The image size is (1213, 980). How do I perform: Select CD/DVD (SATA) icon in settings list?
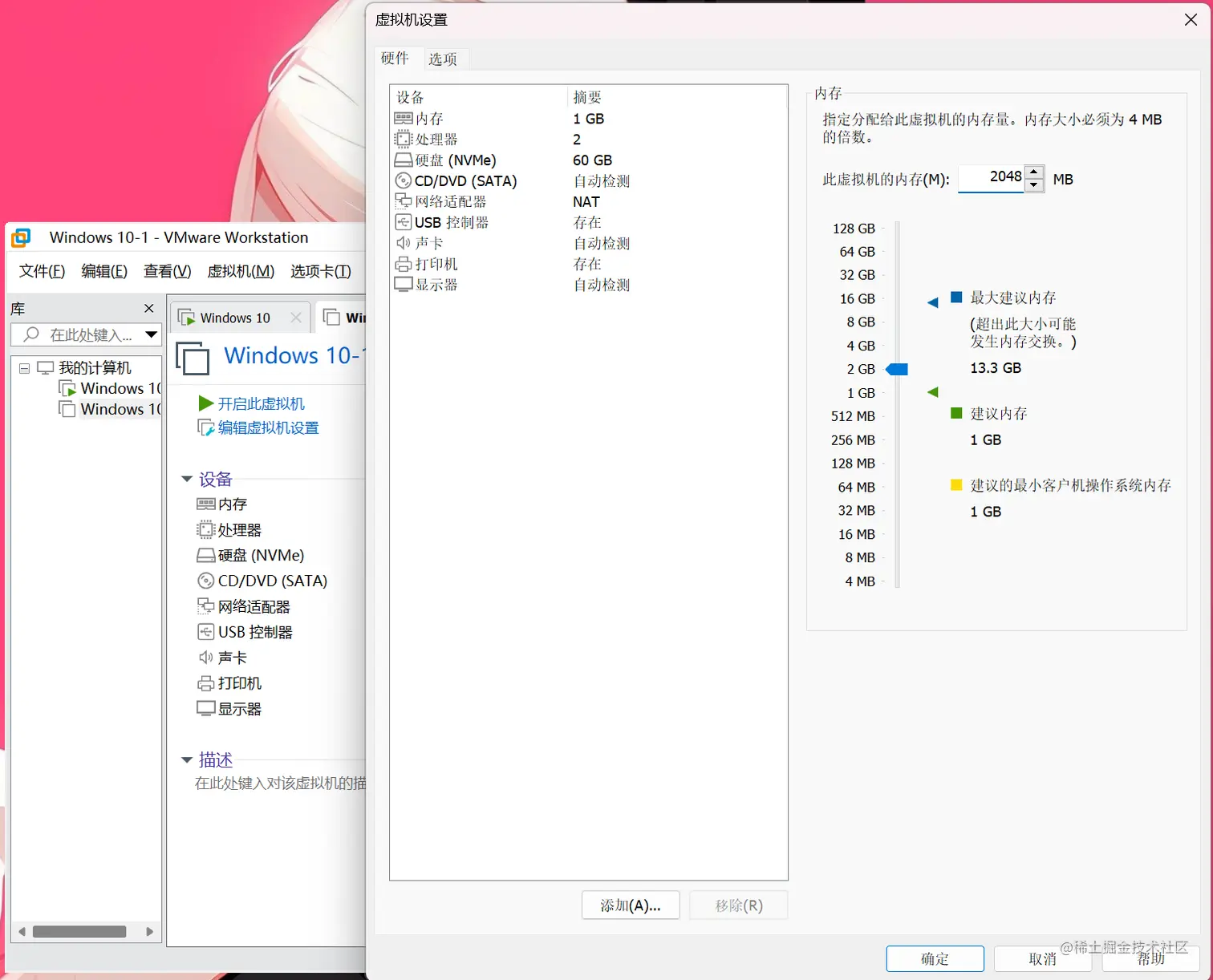404,181
